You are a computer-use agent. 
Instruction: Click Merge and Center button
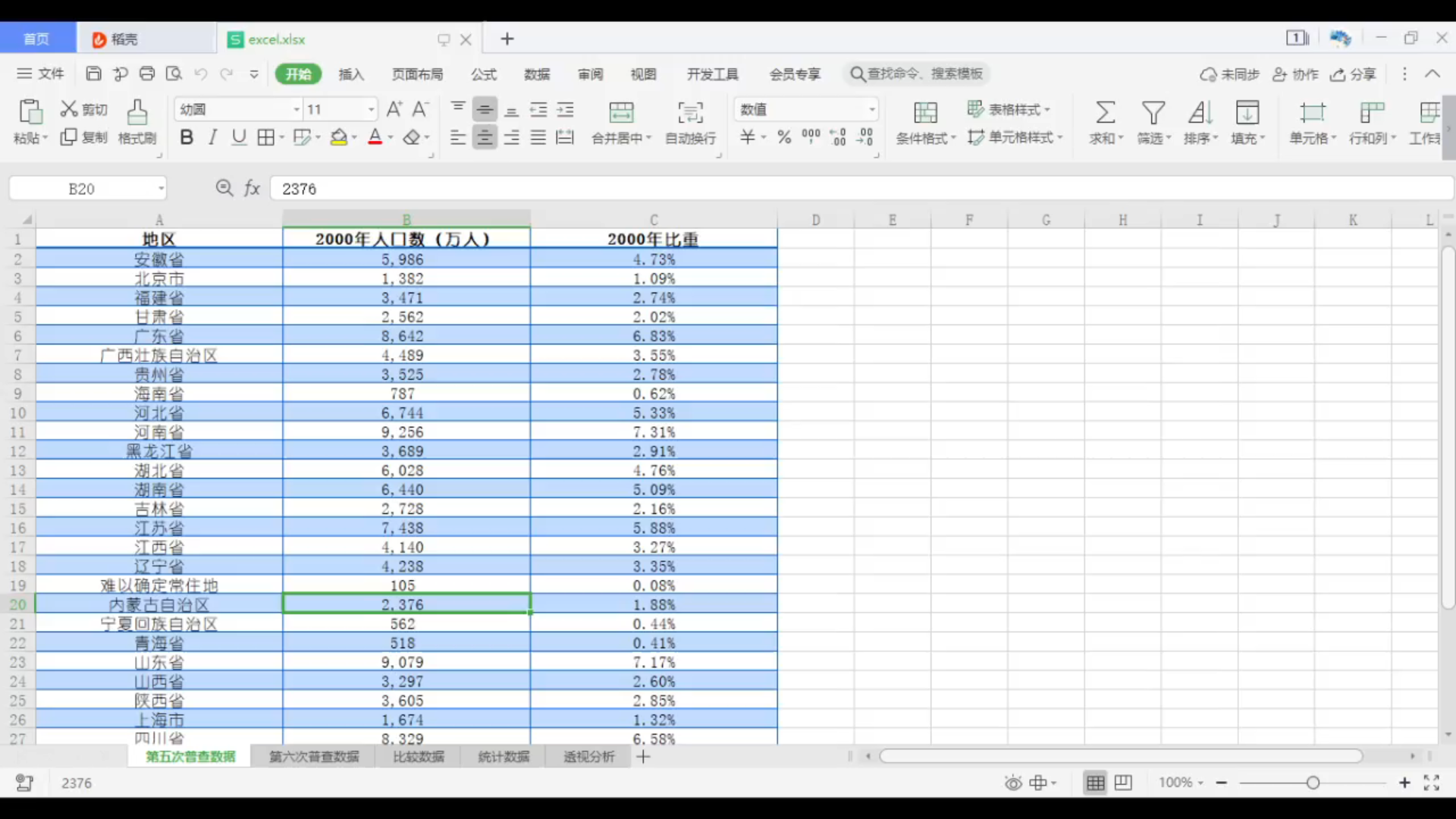[621, 122]
